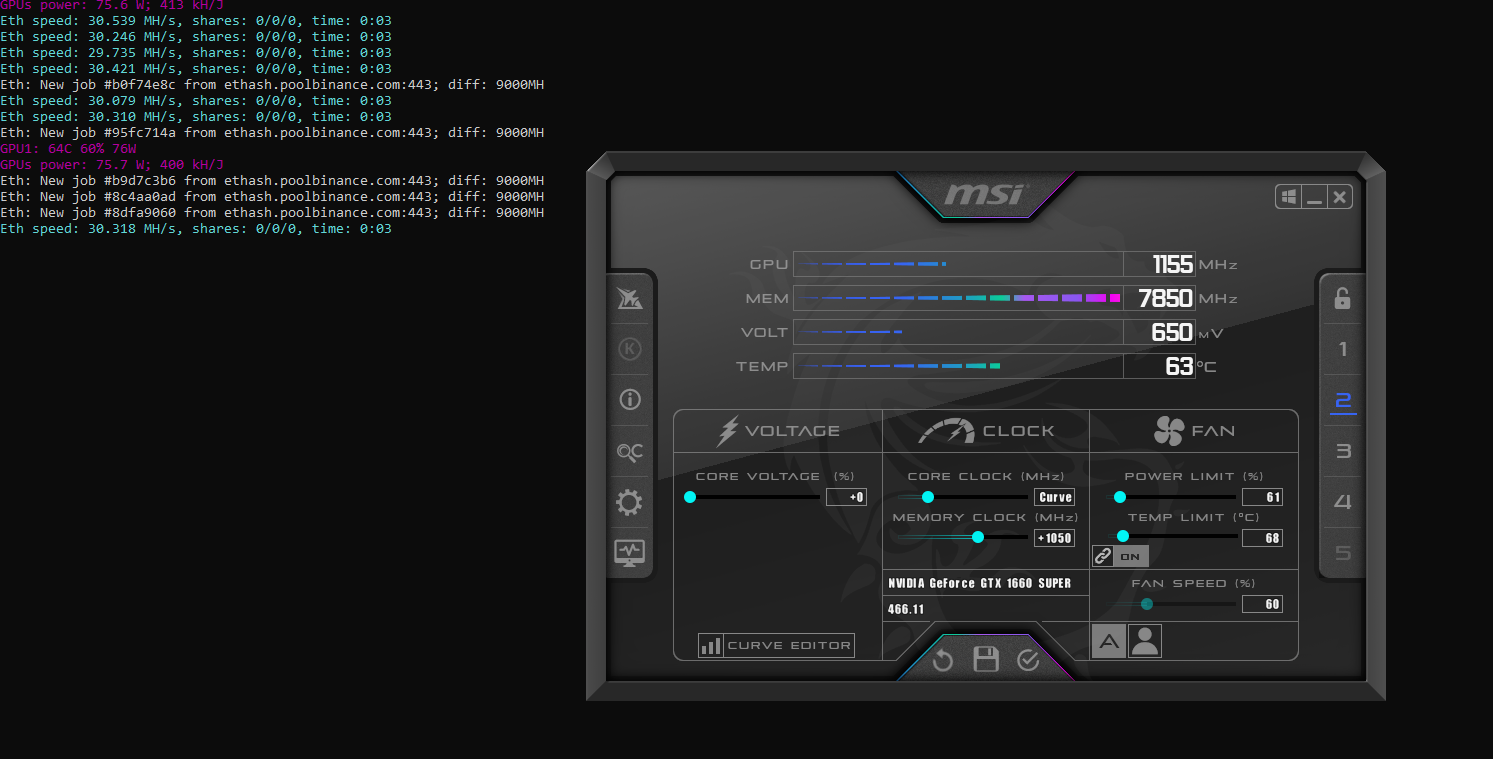Toggle Windows startup icon in Afterburner title

(1289, 197)
